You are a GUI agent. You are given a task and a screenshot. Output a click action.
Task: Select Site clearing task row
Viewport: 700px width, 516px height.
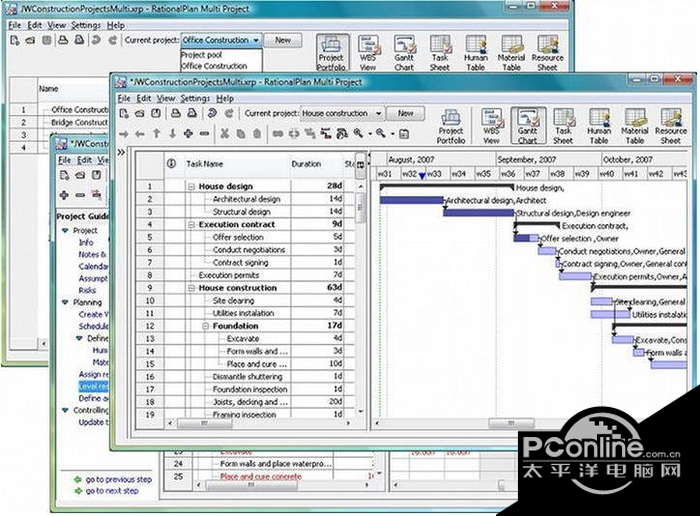coord(246,301)
